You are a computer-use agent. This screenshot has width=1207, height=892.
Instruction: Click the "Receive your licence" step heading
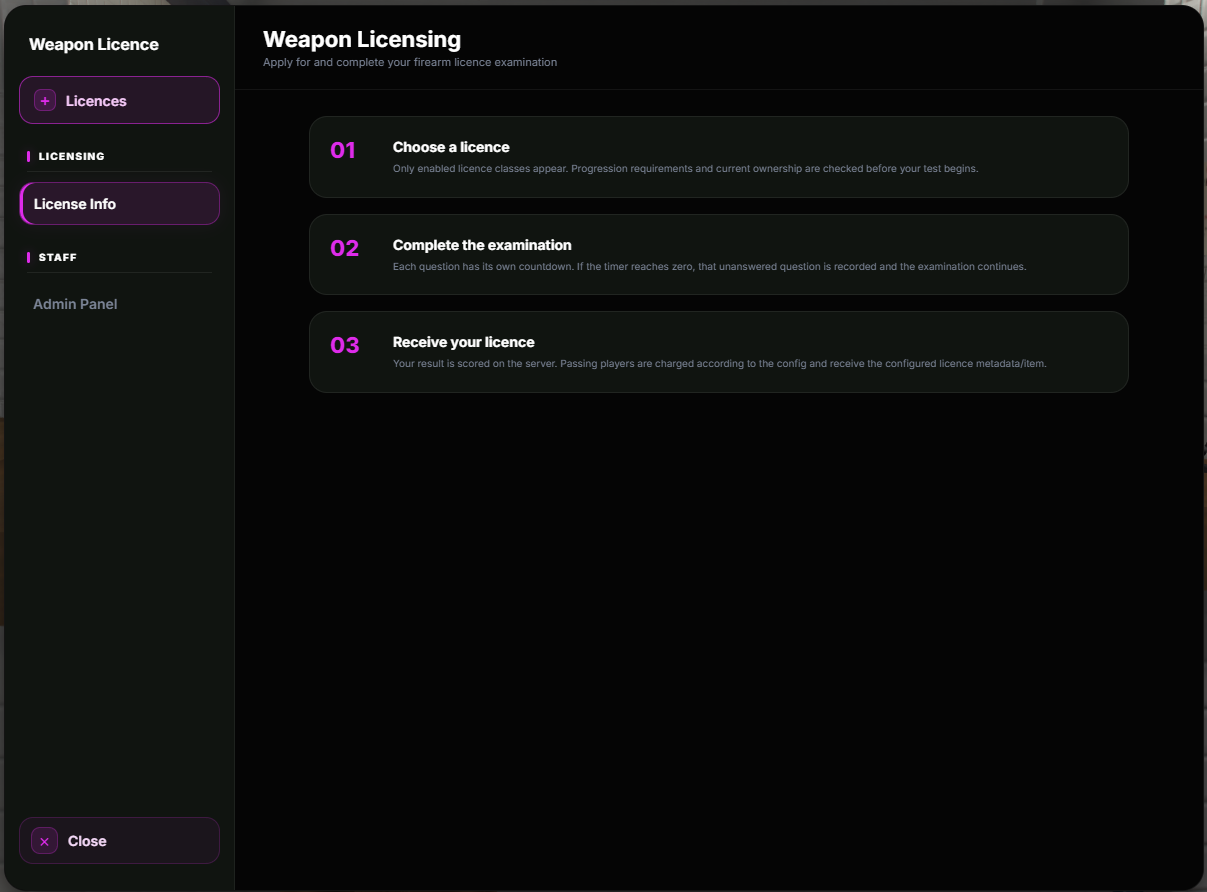pyautogui.click(x=464, y=342)
